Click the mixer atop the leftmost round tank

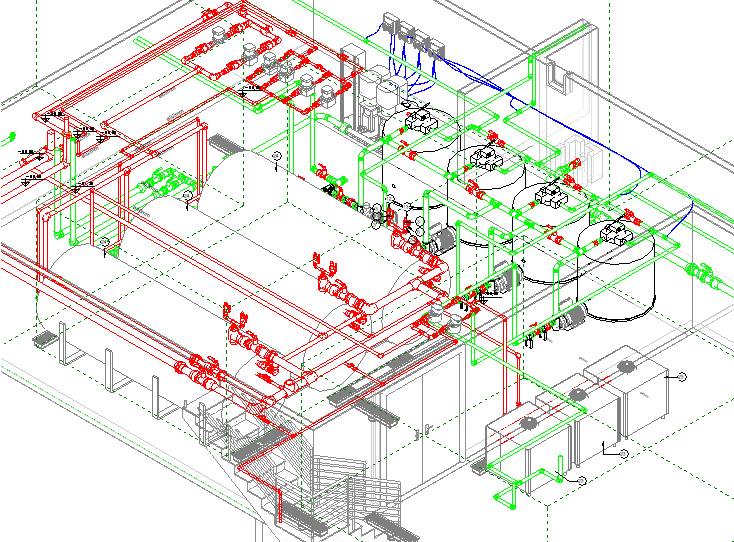[x=417, y=120]
